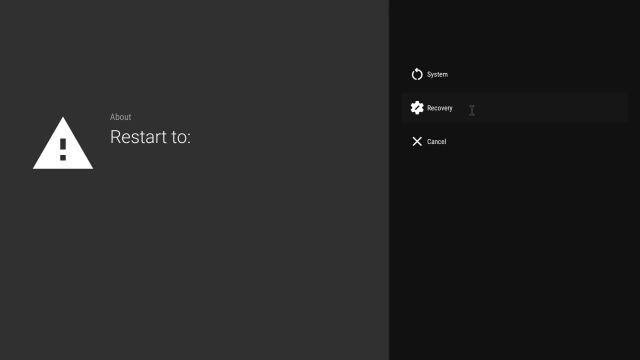Click the circular restart arrow System icon

(x=417, y=74)
